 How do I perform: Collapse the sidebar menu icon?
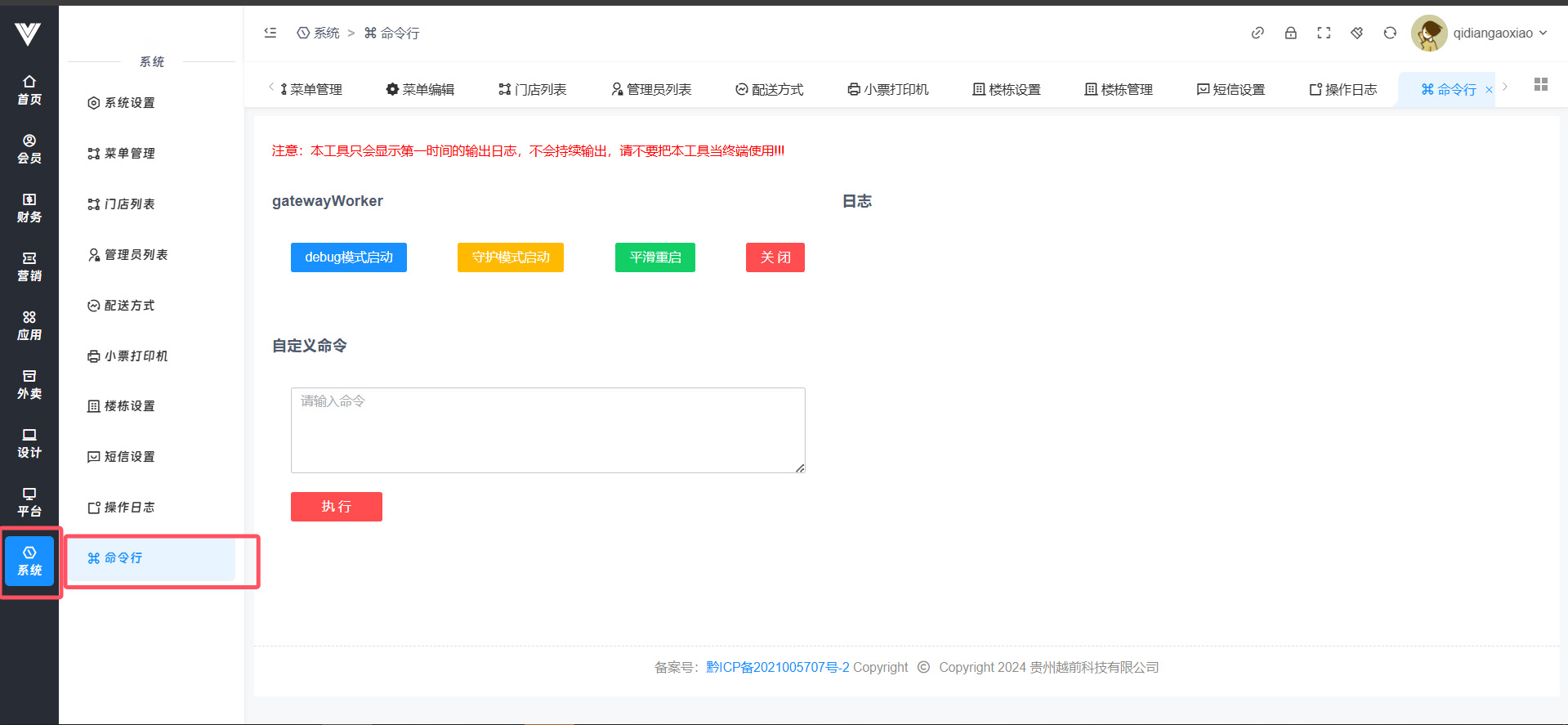(x=270, y=33)
